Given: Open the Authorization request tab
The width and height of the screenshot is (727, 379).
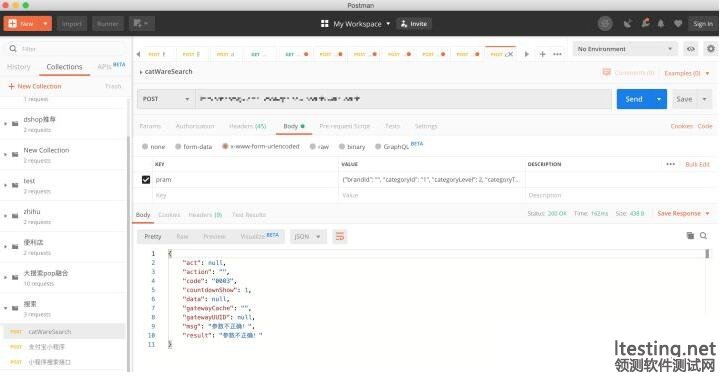Looking at the screenshot, I should [x=195, y=126].
